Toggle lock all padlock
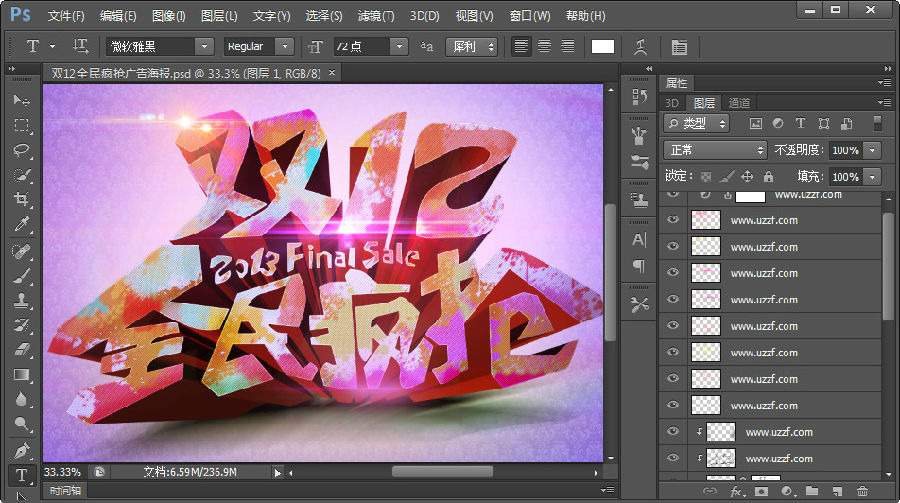 point(769,177)
